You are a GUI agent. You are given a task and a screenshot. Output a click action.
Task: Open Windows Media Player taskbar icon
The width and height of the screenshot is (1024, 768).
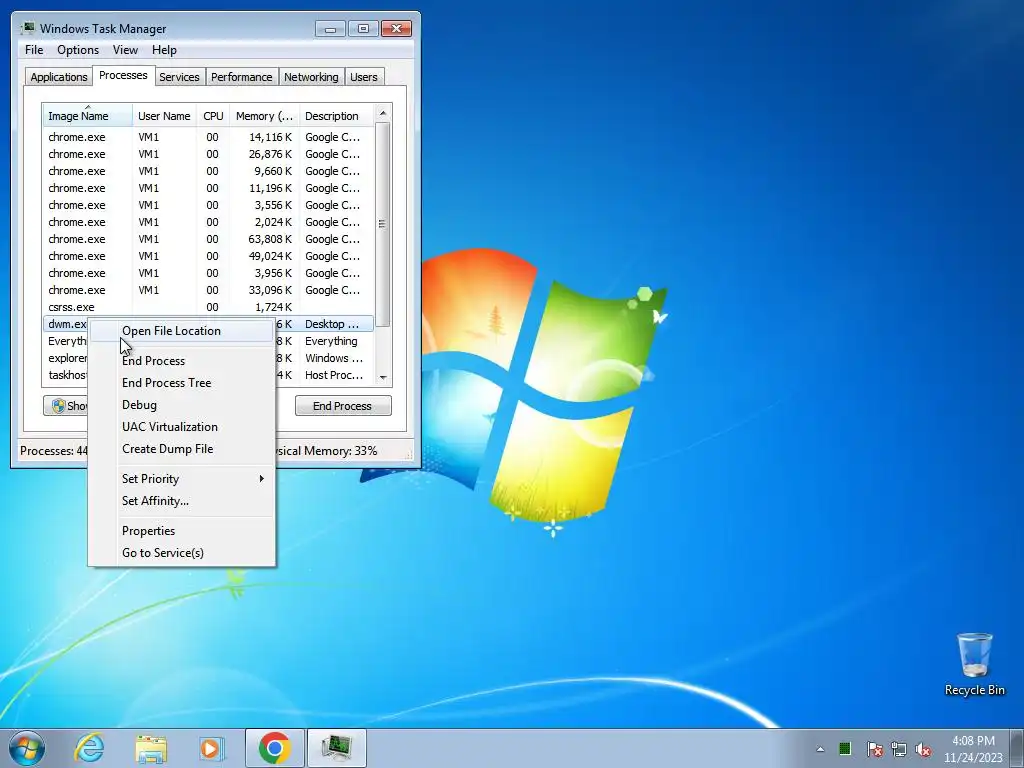(x=212, y=748)
